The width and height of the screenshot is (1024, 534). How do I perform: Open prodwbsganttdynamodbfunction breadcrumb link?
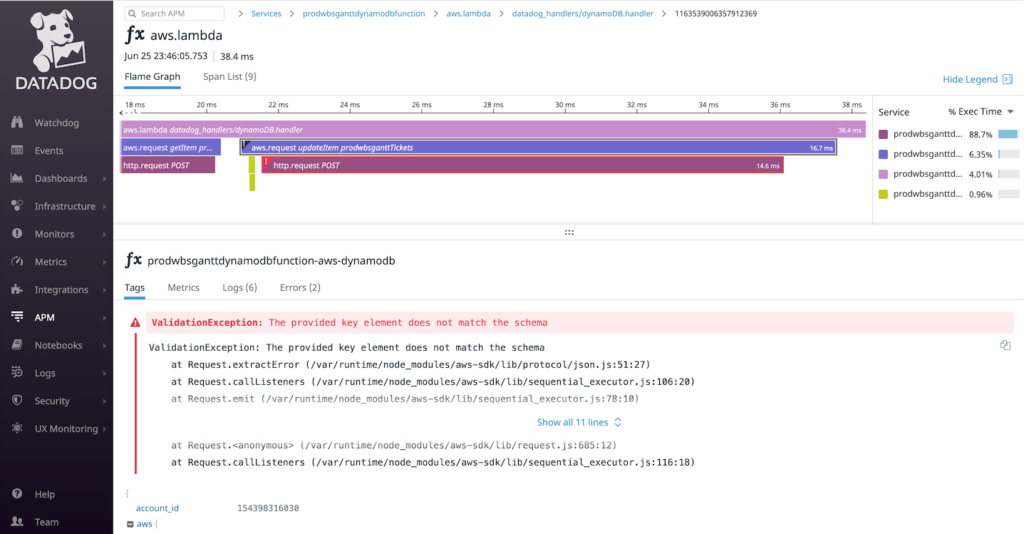[364, 13]
